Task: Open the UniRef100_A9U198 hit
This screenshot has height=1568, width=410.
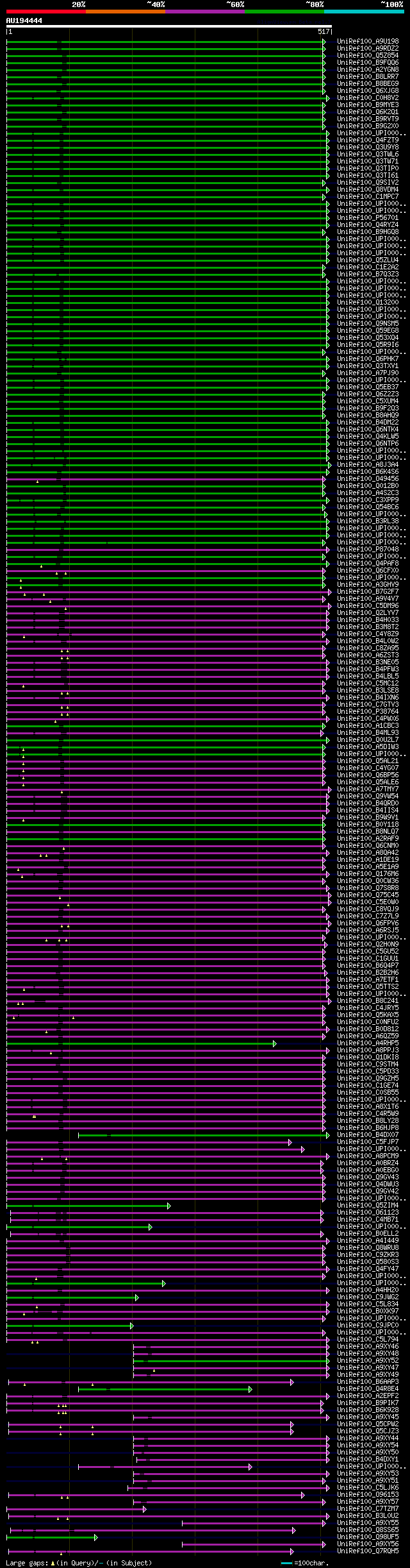Action: (368, 42)
